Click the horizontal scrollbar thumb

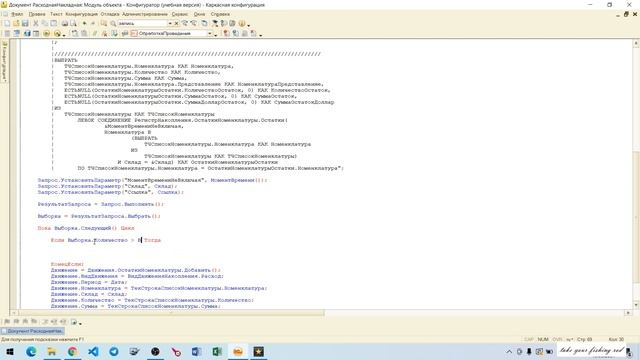point(172,313)
